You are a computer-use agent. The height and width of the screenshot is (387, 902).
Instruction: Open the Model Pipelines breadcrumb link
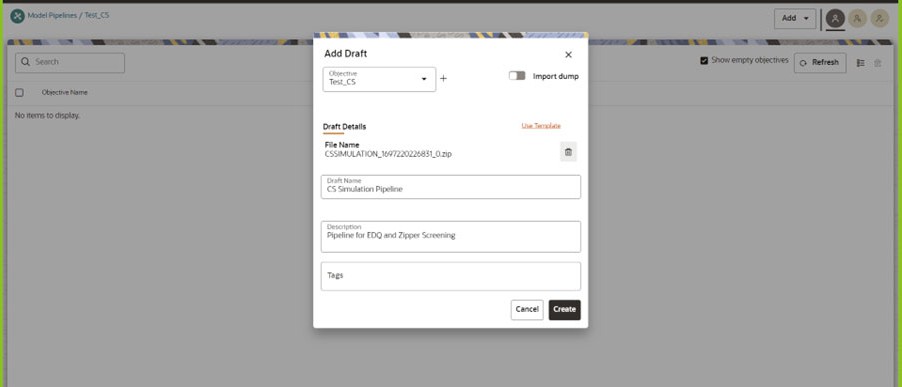point(52,16)
